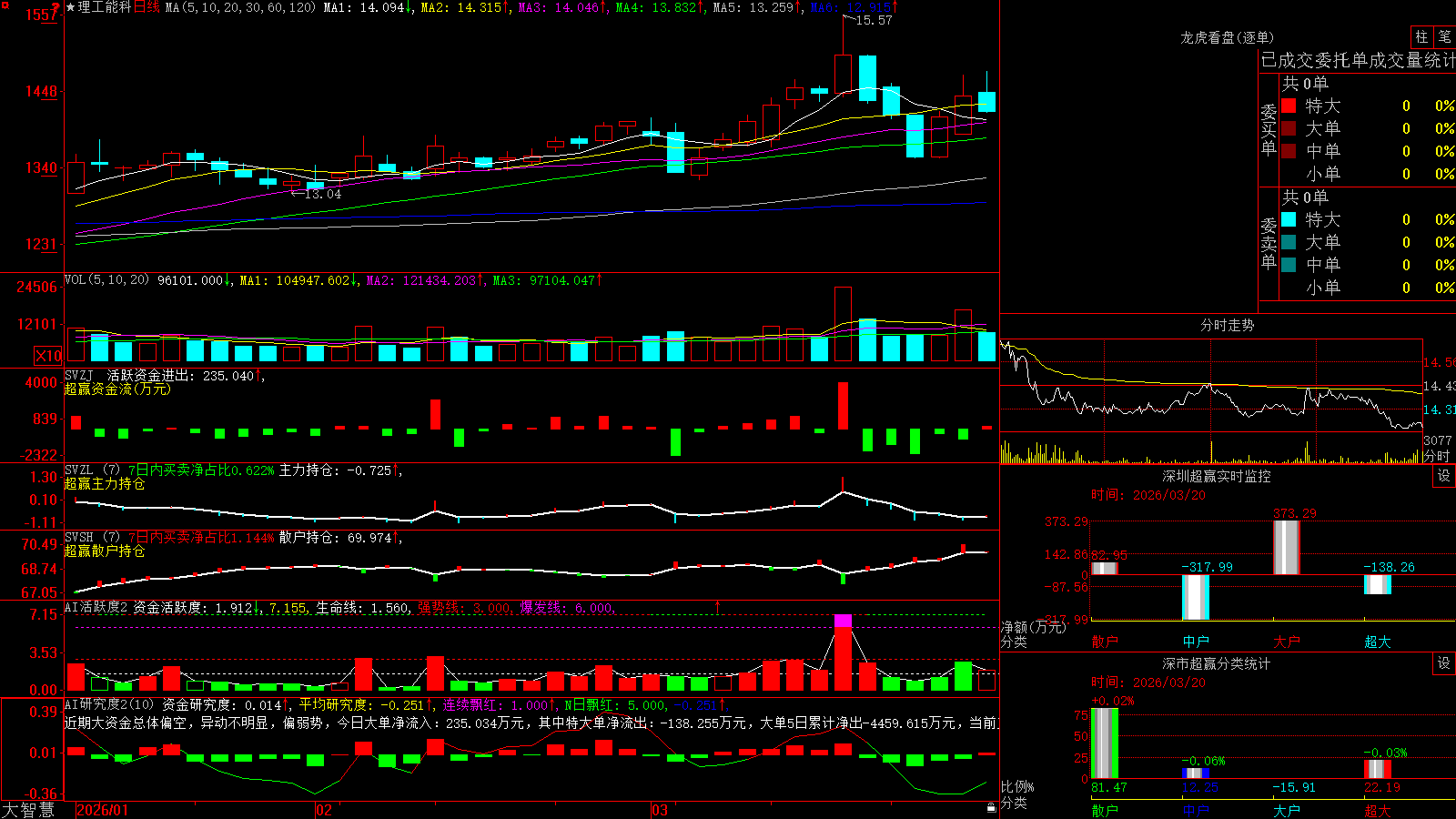Click the 1557 price axis label
Viewport: 1456px width, 819px height.
(41, 15)
